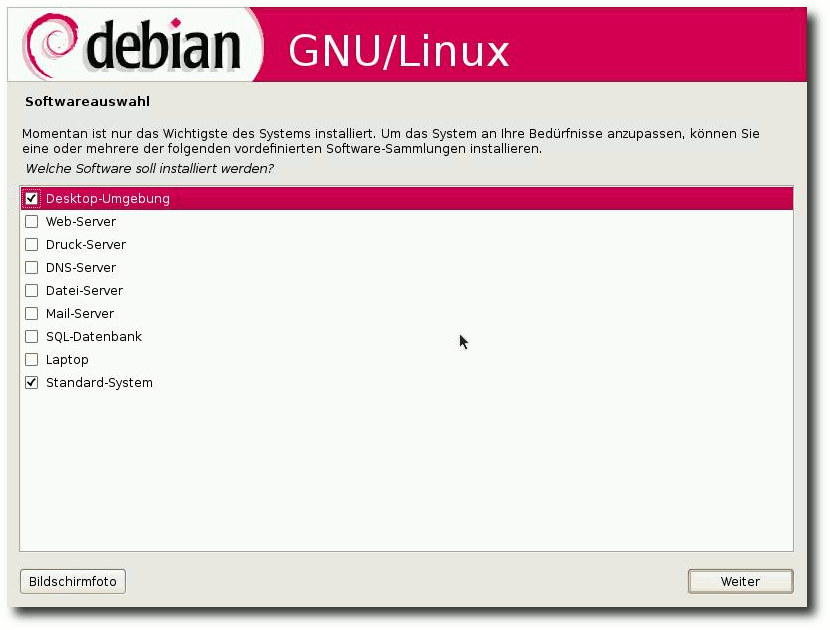Take a screenshot with Bildschirmfoto button
Image resolution: width=830 pixels, height=630 pixels.
click(73, 581)
